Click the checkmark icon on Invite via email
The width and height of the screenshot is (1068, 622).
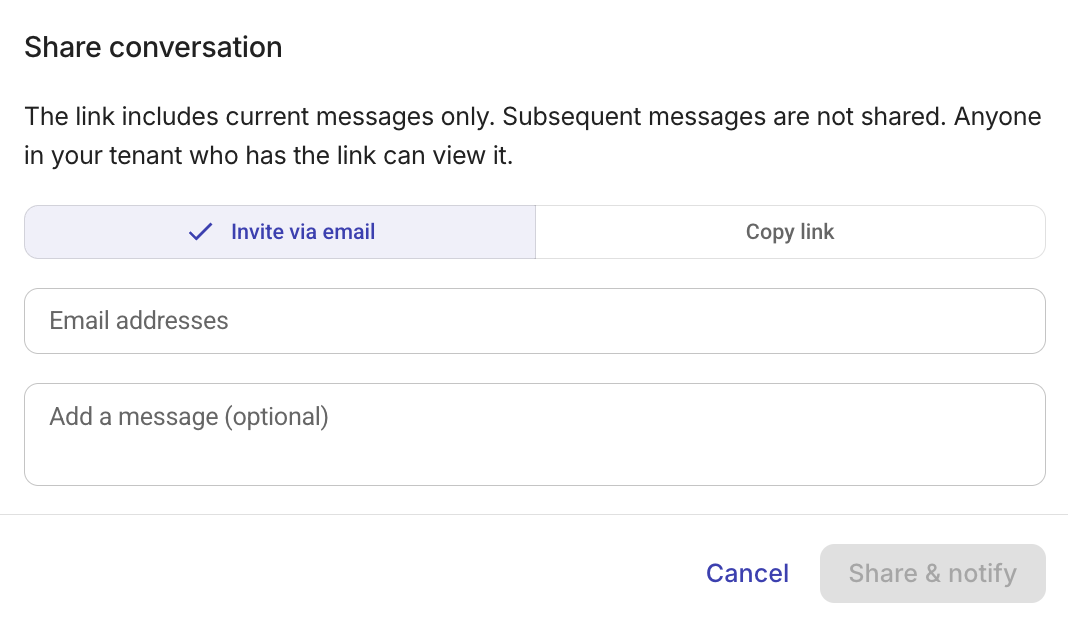(200, 231)
